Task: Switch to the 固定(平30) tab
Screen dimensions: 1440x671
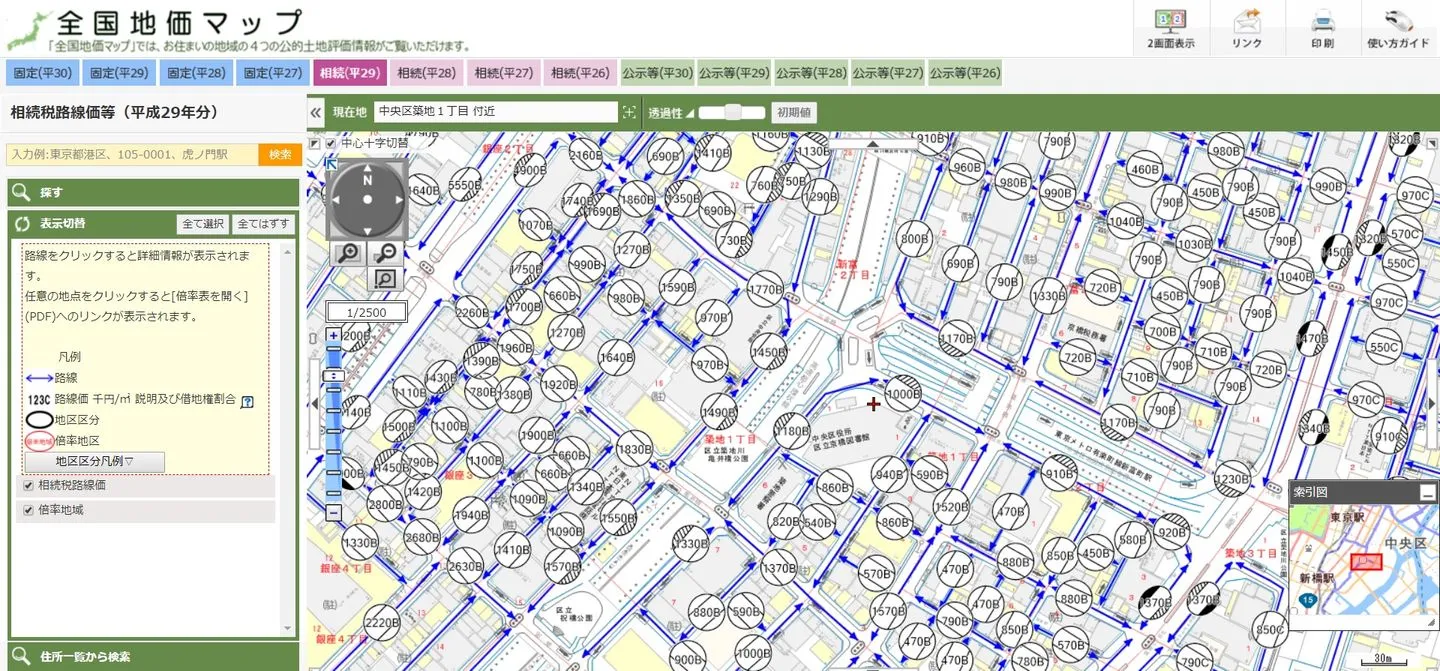Action: tap(43, 73)
